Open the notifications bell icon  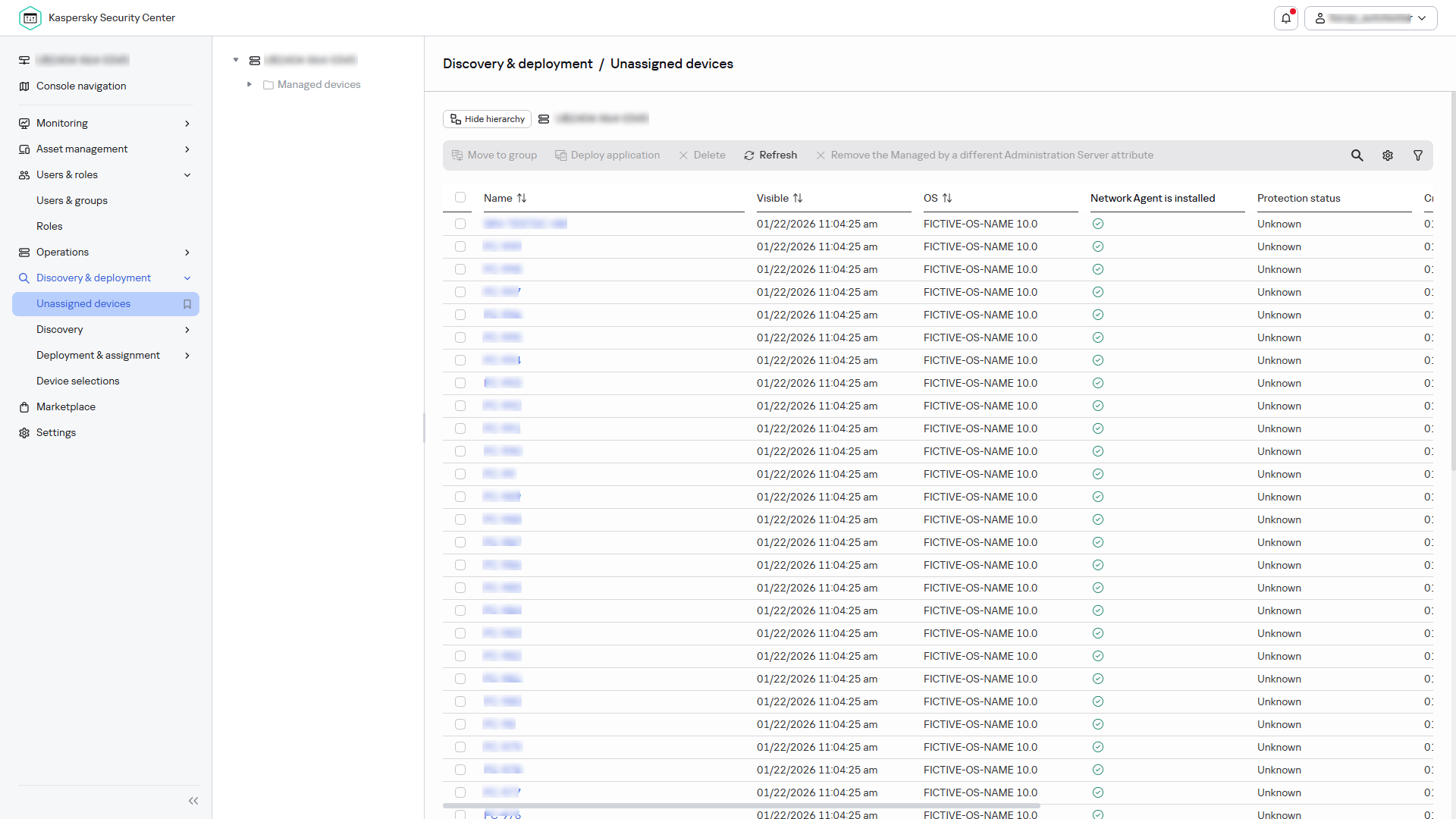1286,18
